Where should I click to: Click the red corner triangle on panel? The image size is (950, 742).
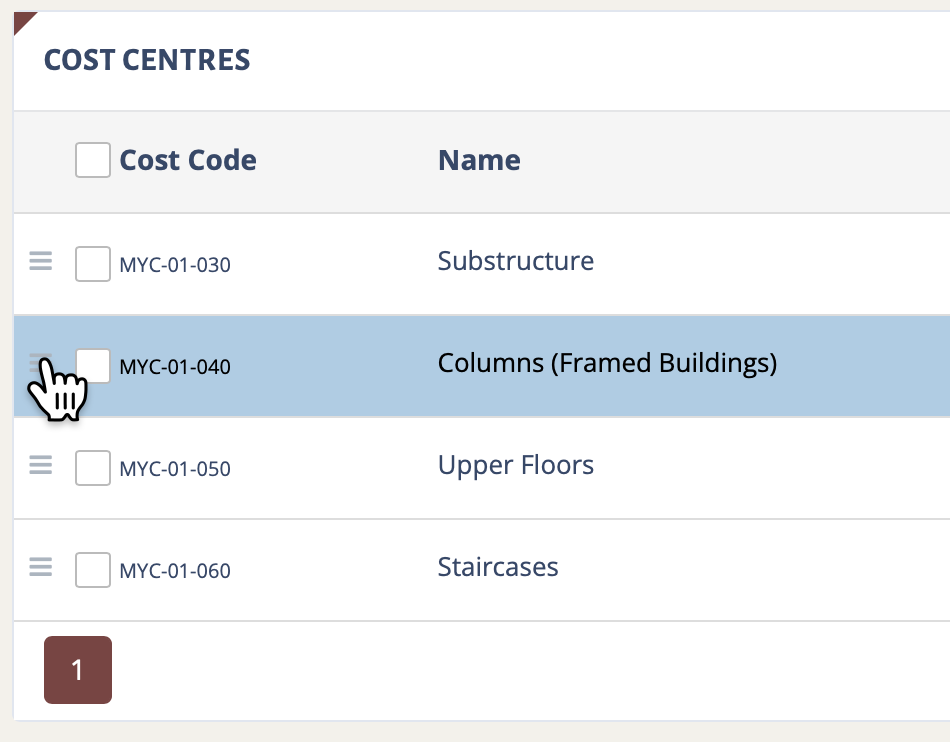coord(22,20)
